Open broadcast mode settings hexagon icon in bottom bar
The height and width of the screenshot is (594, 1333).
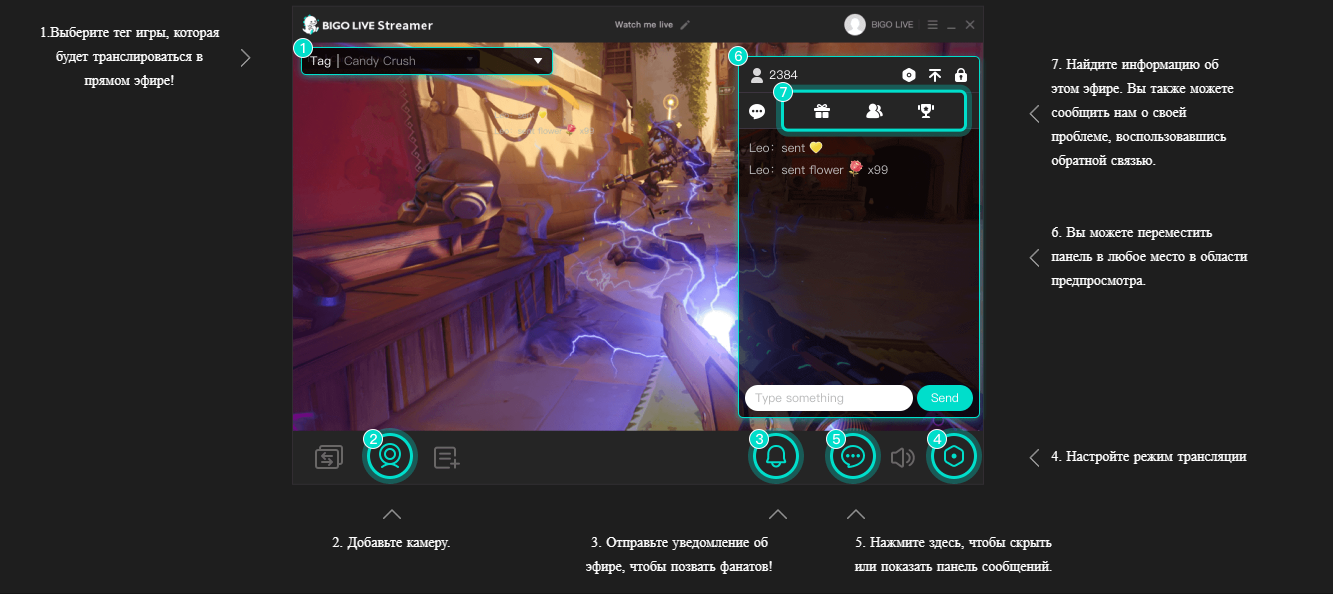(955, 457)
